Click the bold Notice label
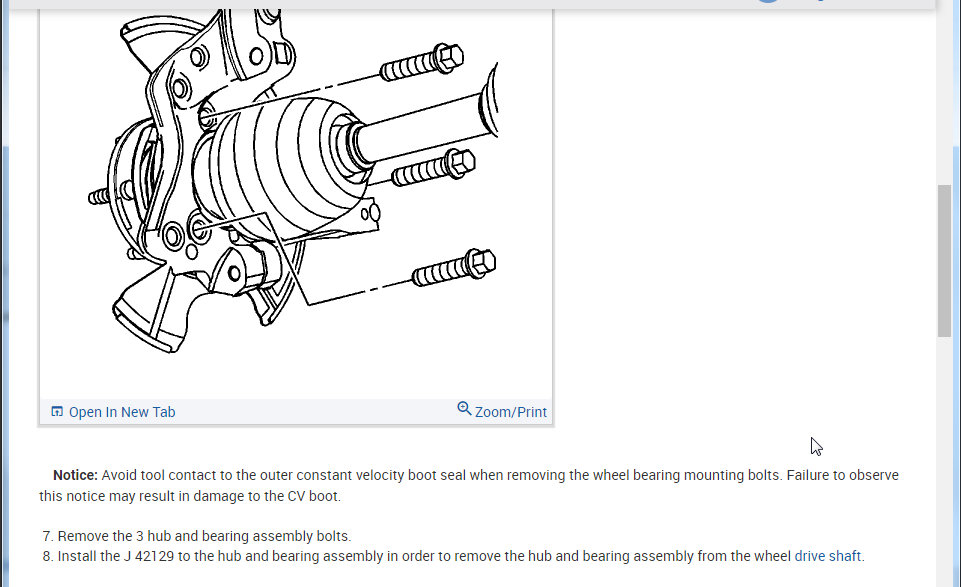This screenshot has width=961, height=587. click(75, 475)
